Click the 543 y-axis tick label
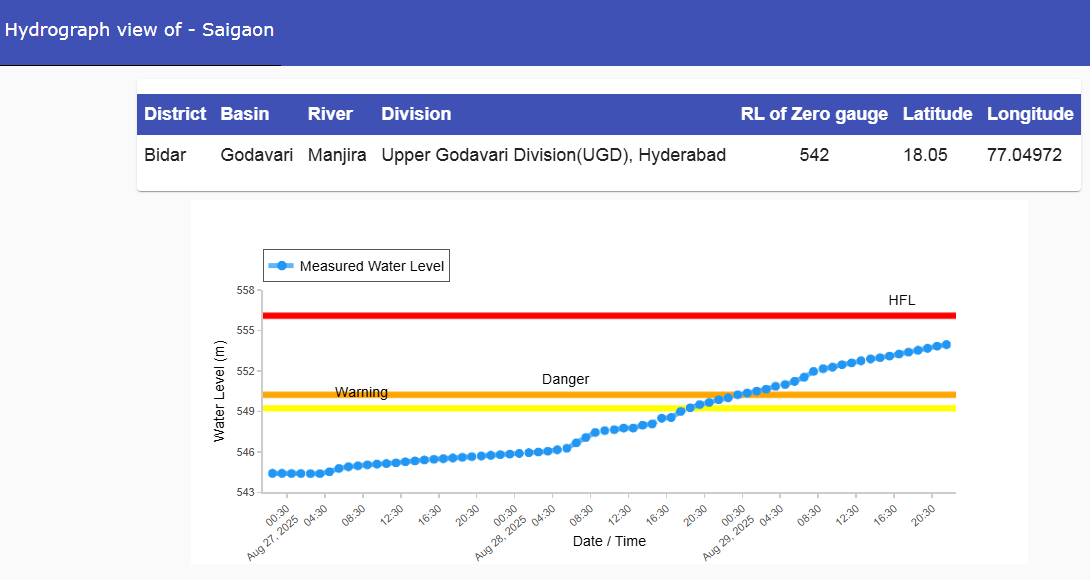This screenshot has width=1090, height=580. tap(245, 492)
